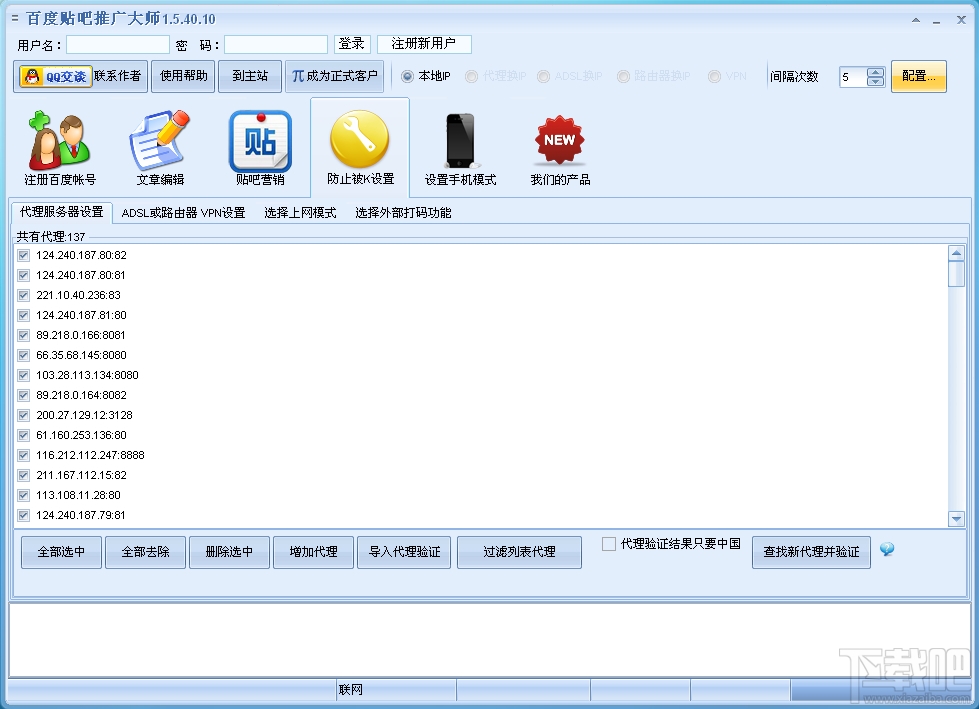979x709 pixels.
Task: Switch to 选择上网模式 tab
Action: coord(300,213)
